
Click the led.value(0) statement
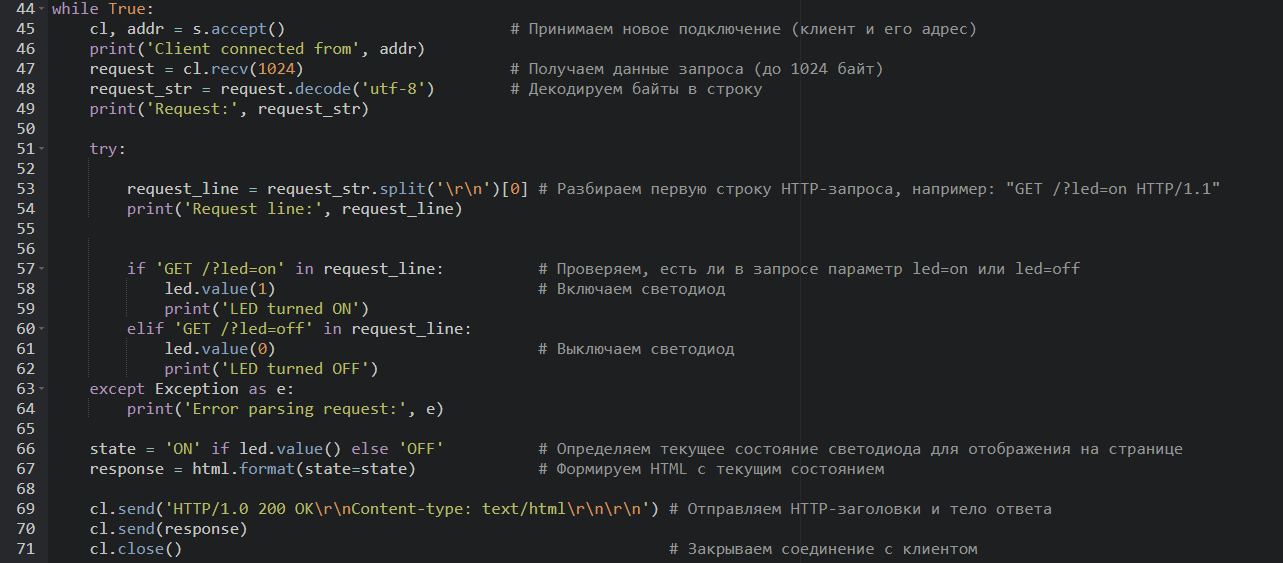pyautogui.click(x=220, y=349)
